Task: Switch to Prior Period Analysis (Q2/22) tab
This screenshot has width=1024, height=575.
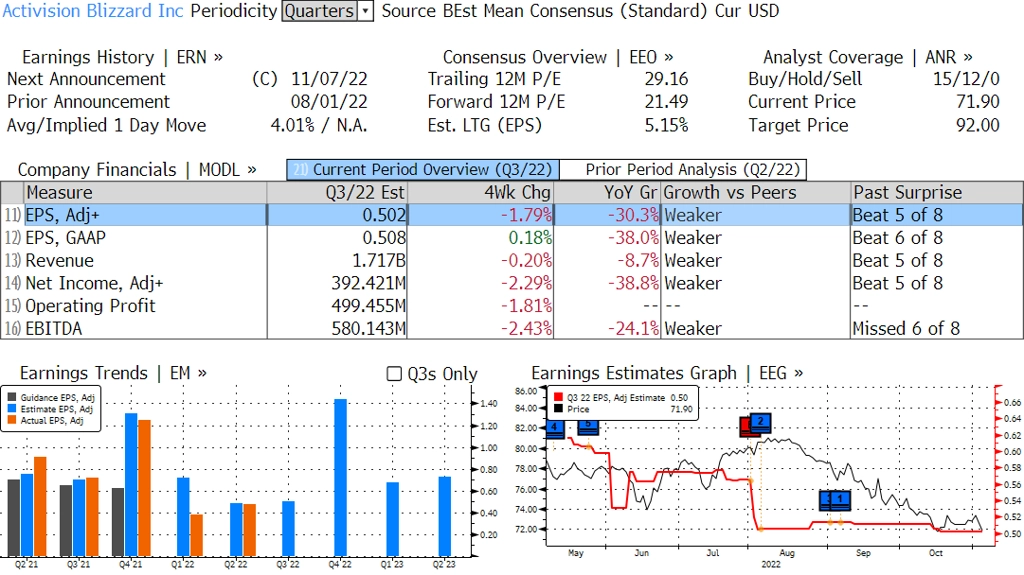Action: [683, 170]
